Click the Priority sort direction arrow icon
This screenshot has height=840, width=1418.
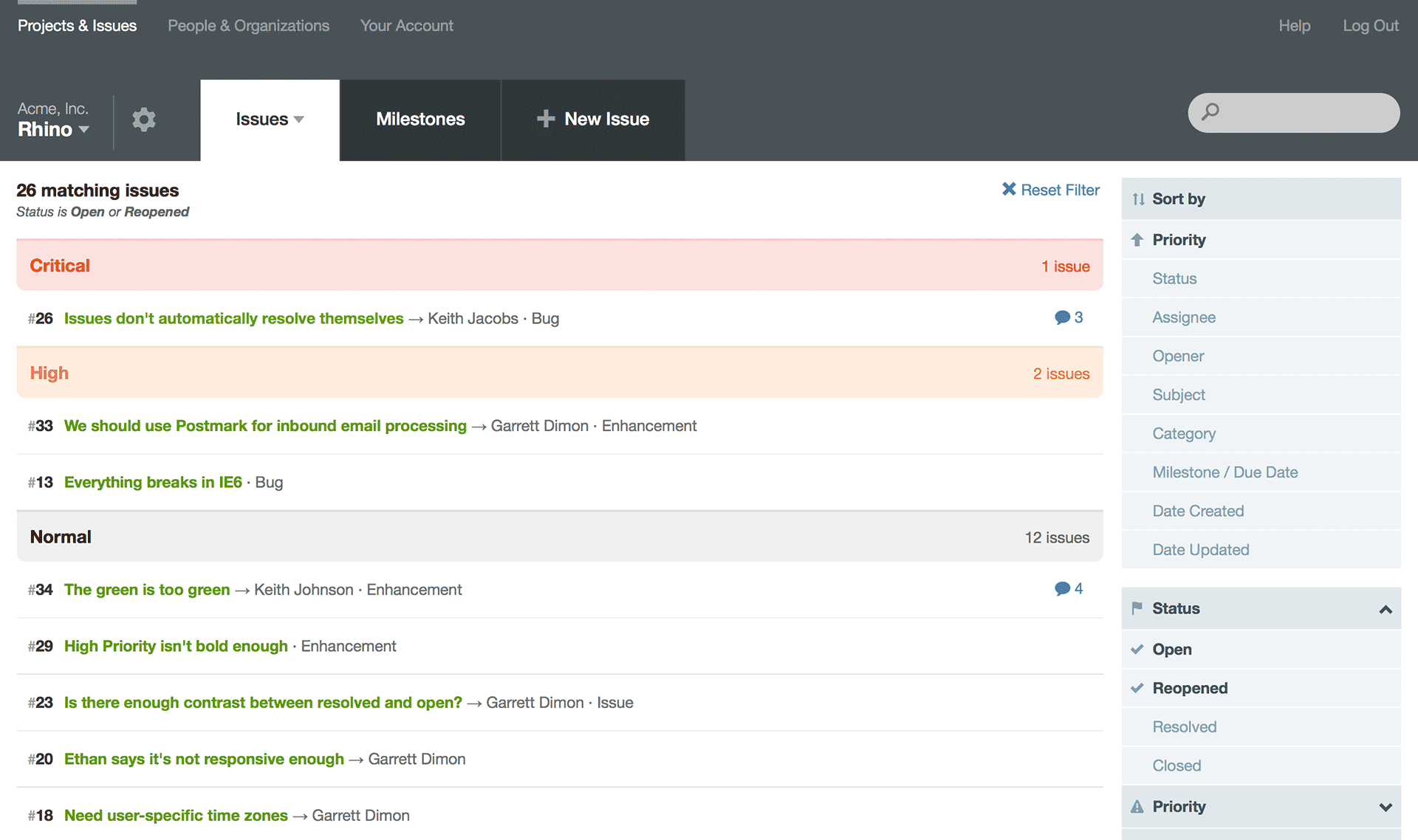[x=1137, y=240]
